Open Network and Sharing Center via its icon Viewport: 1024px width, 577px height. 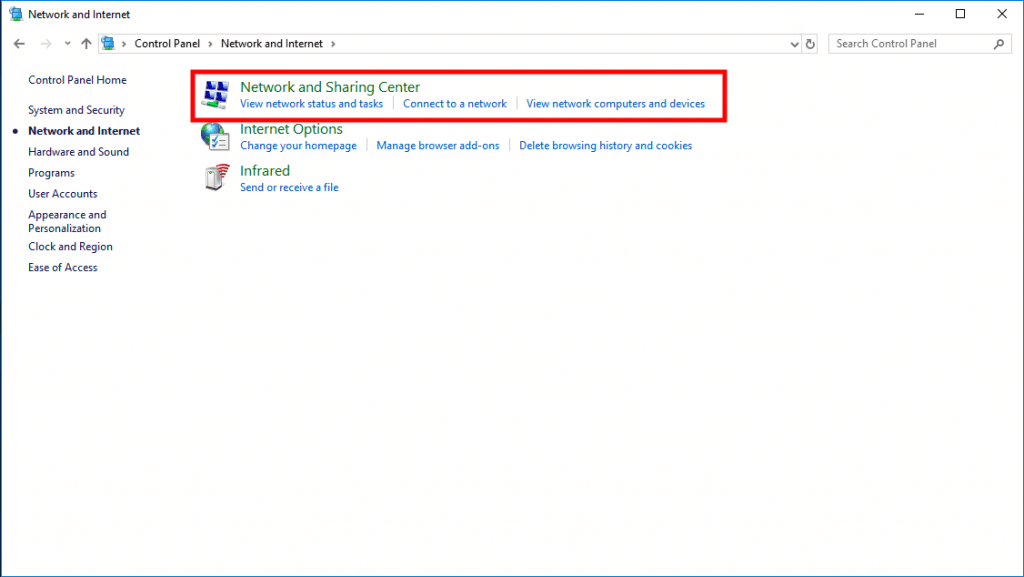pyautogui.click(x=216, y=92)
